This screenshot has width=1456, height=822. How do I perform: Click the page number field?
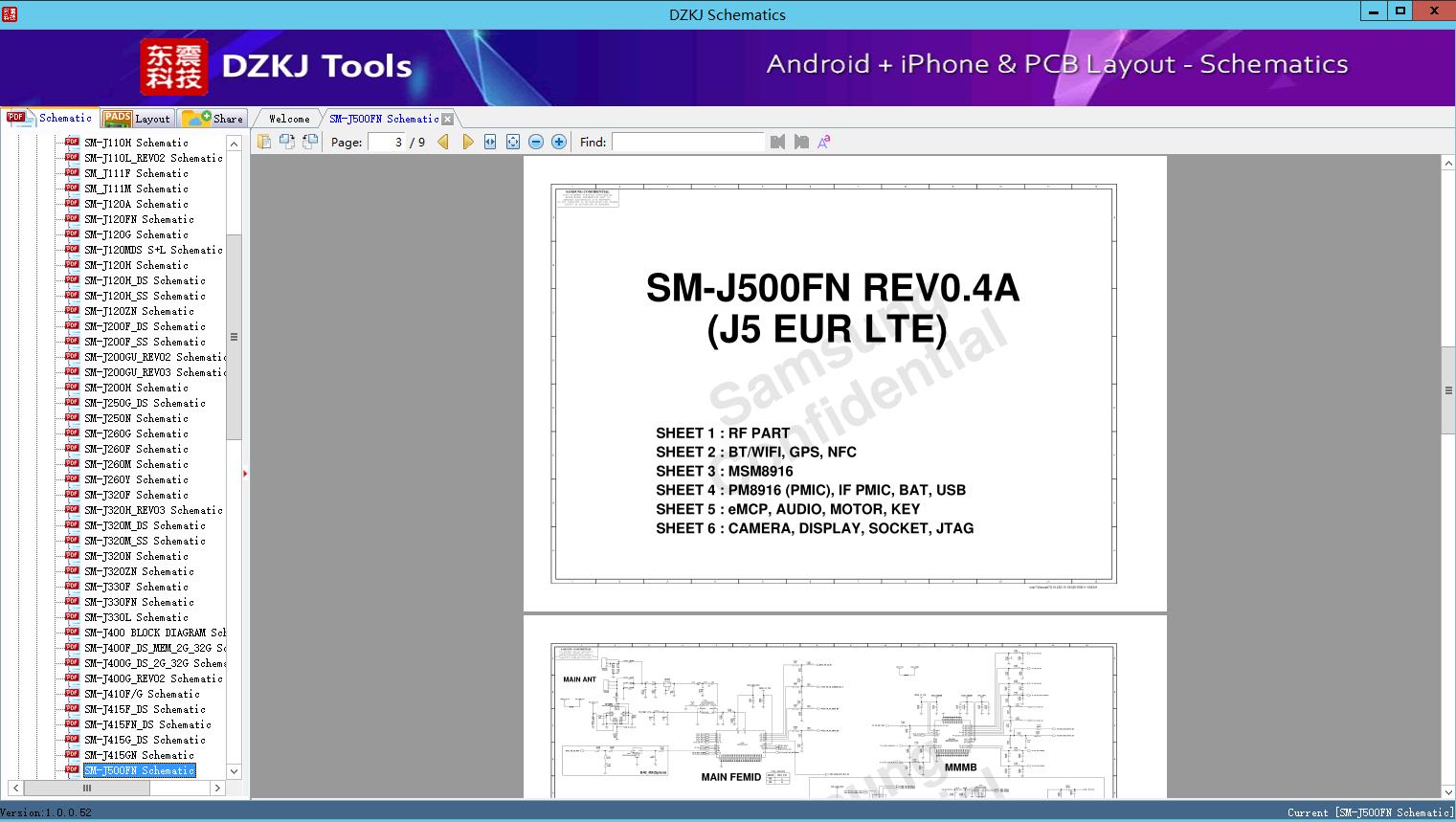coord(386,142)
